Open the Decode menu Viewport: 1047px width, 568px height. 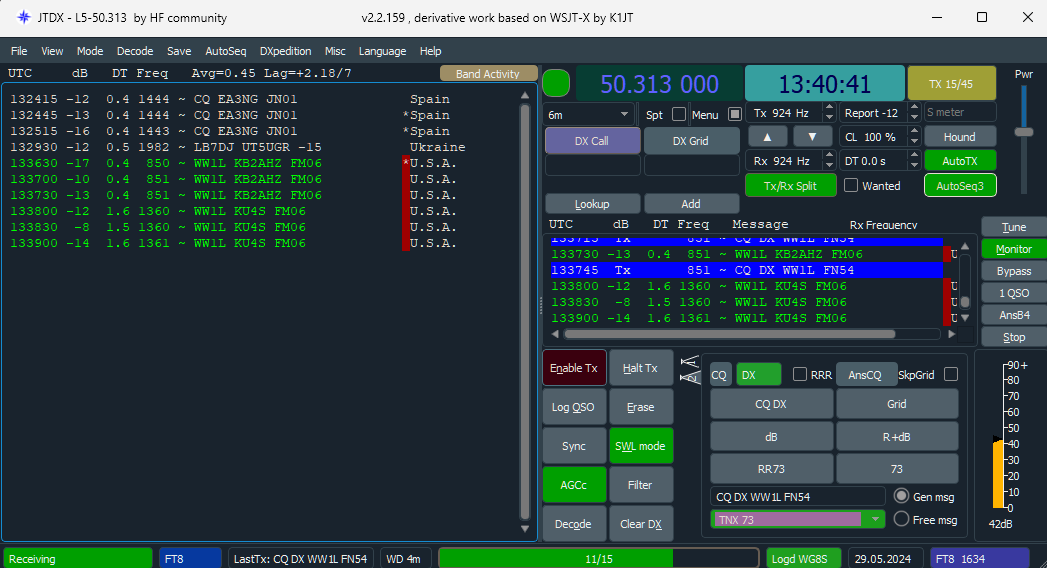pos(135,51)
